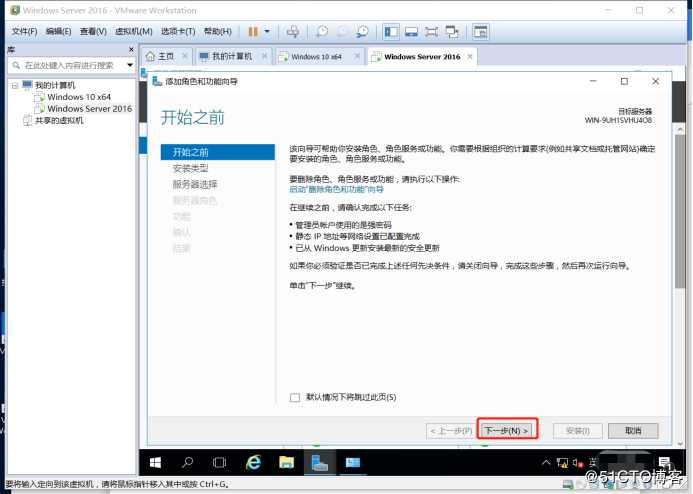Open the 虚拟机(M) menu

click(133, 31)
